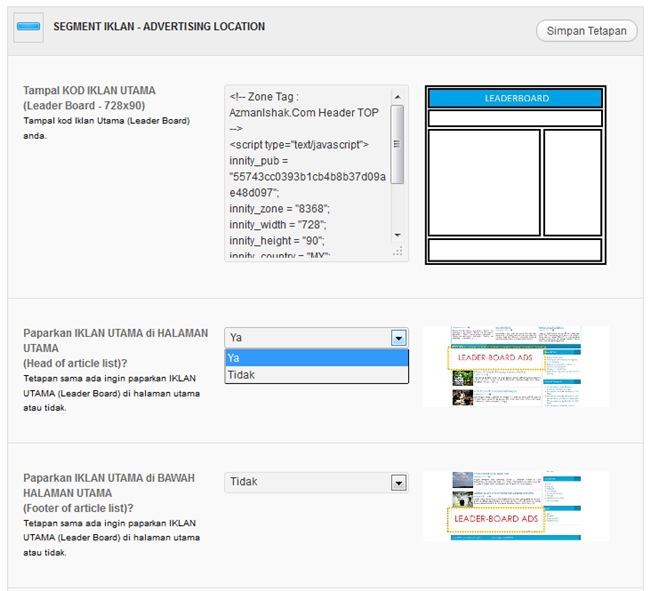This screenshot has height=591, width=650.
Task: Click the textarea scrollbar up arrow
Action: point(397,97)
